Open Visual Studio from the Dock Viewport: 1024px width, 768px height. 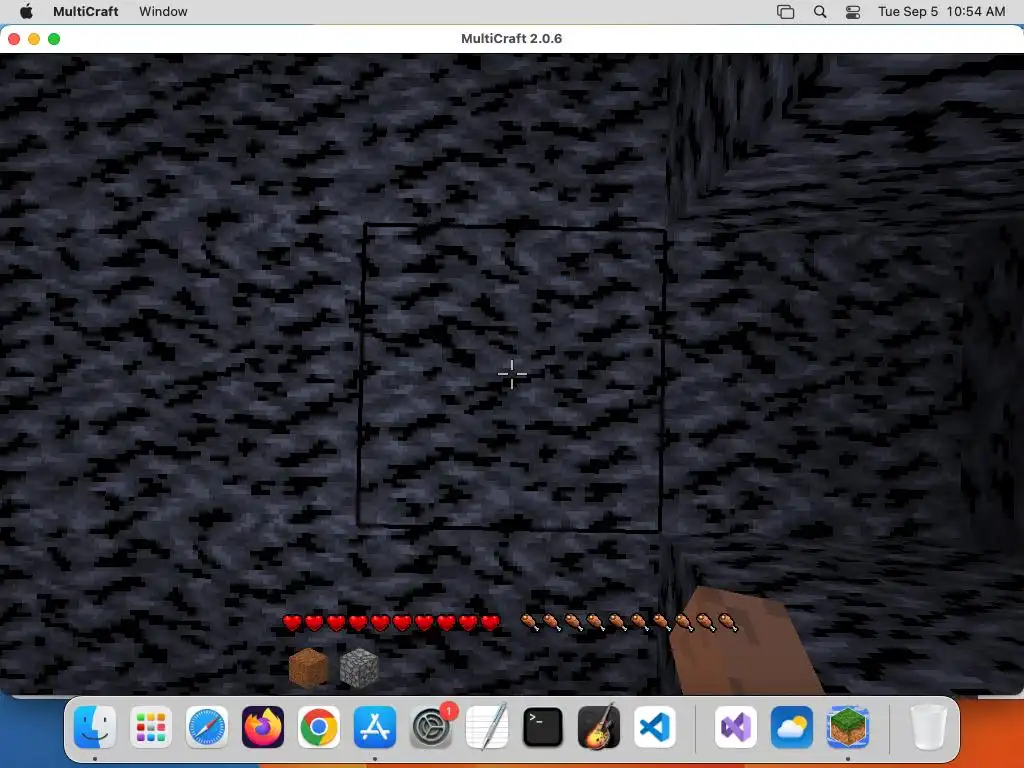(x=736, y=727)
